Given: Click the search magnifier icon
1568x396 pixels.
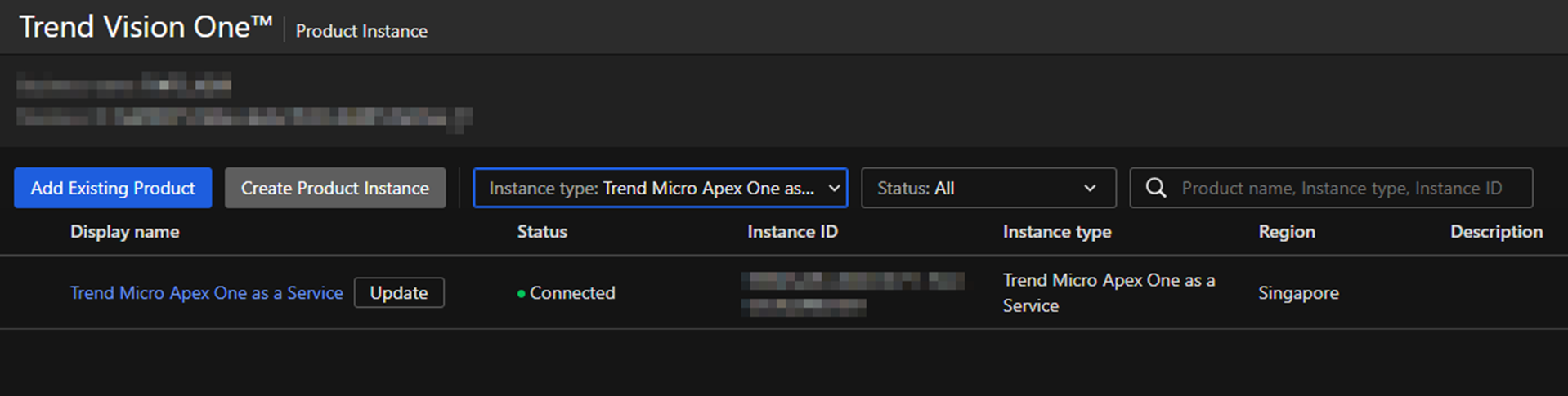Looking at the screenshot, I should click(x=1155, y=189).
